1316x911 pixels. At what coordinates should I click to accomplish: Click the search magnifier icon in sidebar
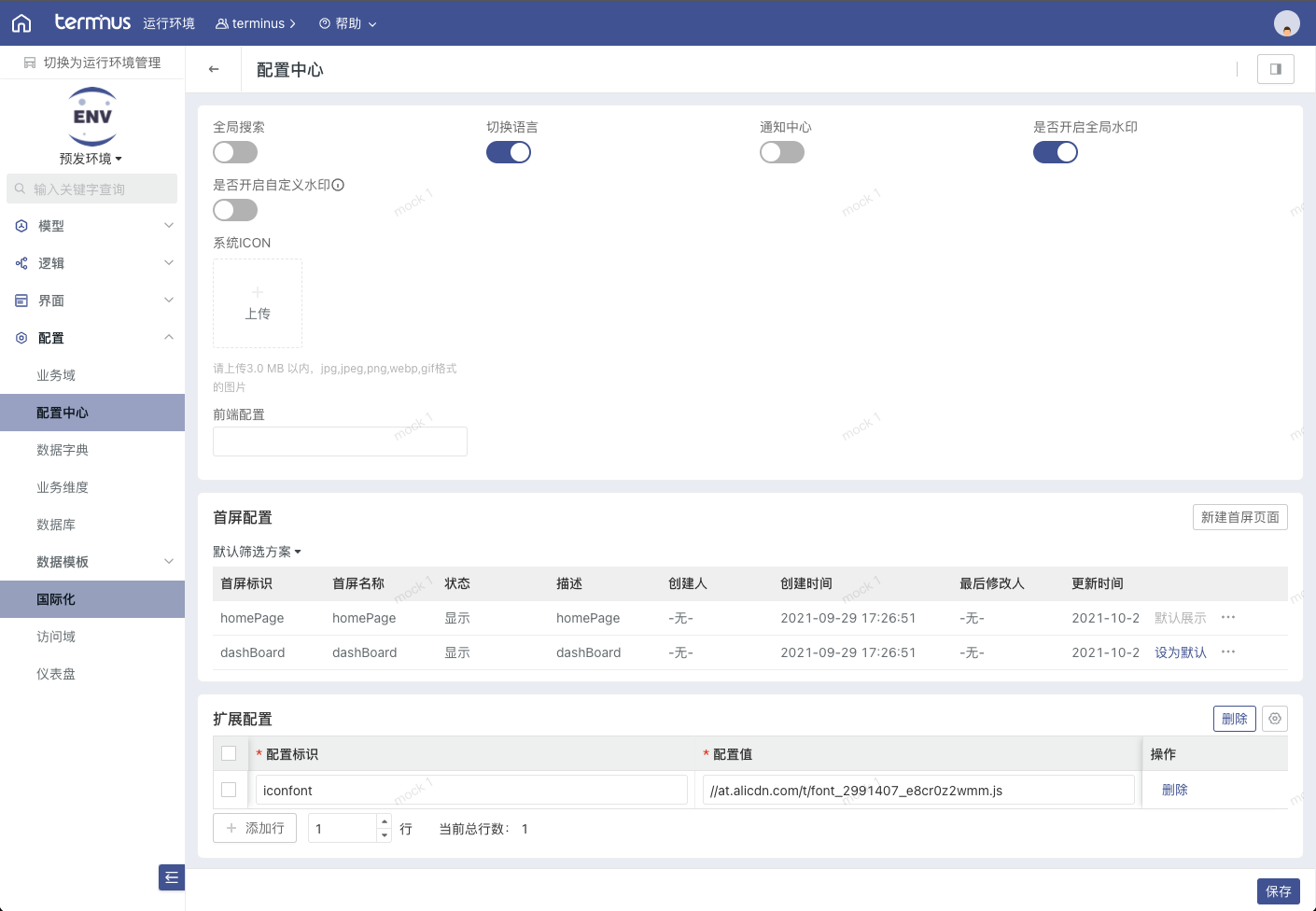pyautogui.click(x=21, y=189)
